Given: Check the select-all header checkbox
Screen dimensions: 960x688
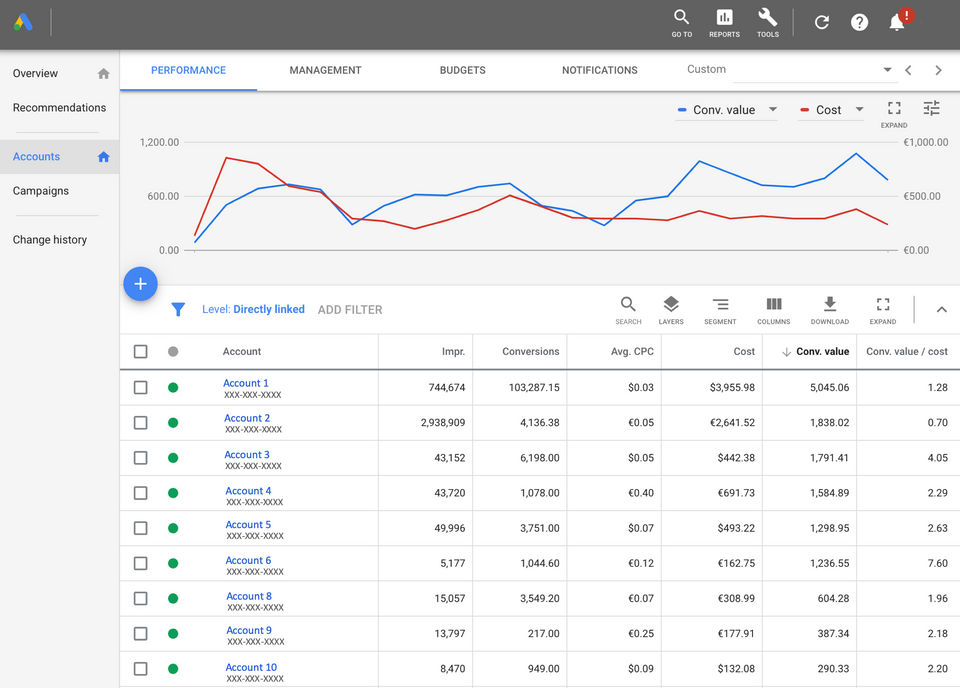Looking at the screenshot, I should click(x=141, y=351).
